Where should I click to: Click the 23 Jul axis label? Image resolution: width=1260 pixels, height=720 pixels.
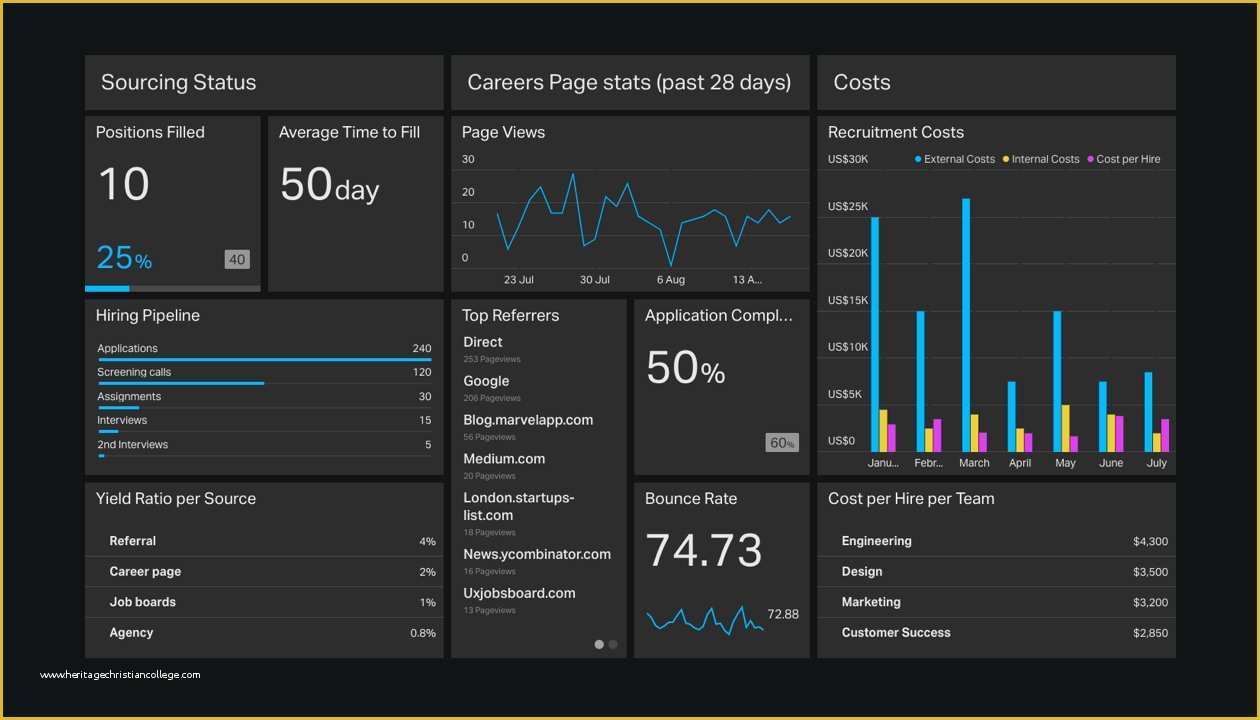click(519, 280)
